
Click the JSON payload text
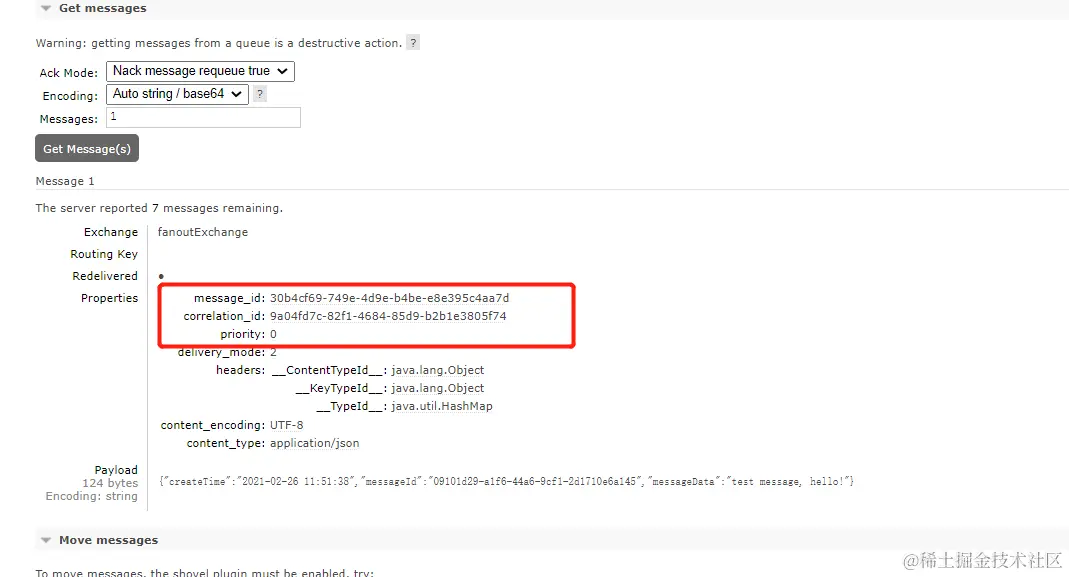pos(506,482)
